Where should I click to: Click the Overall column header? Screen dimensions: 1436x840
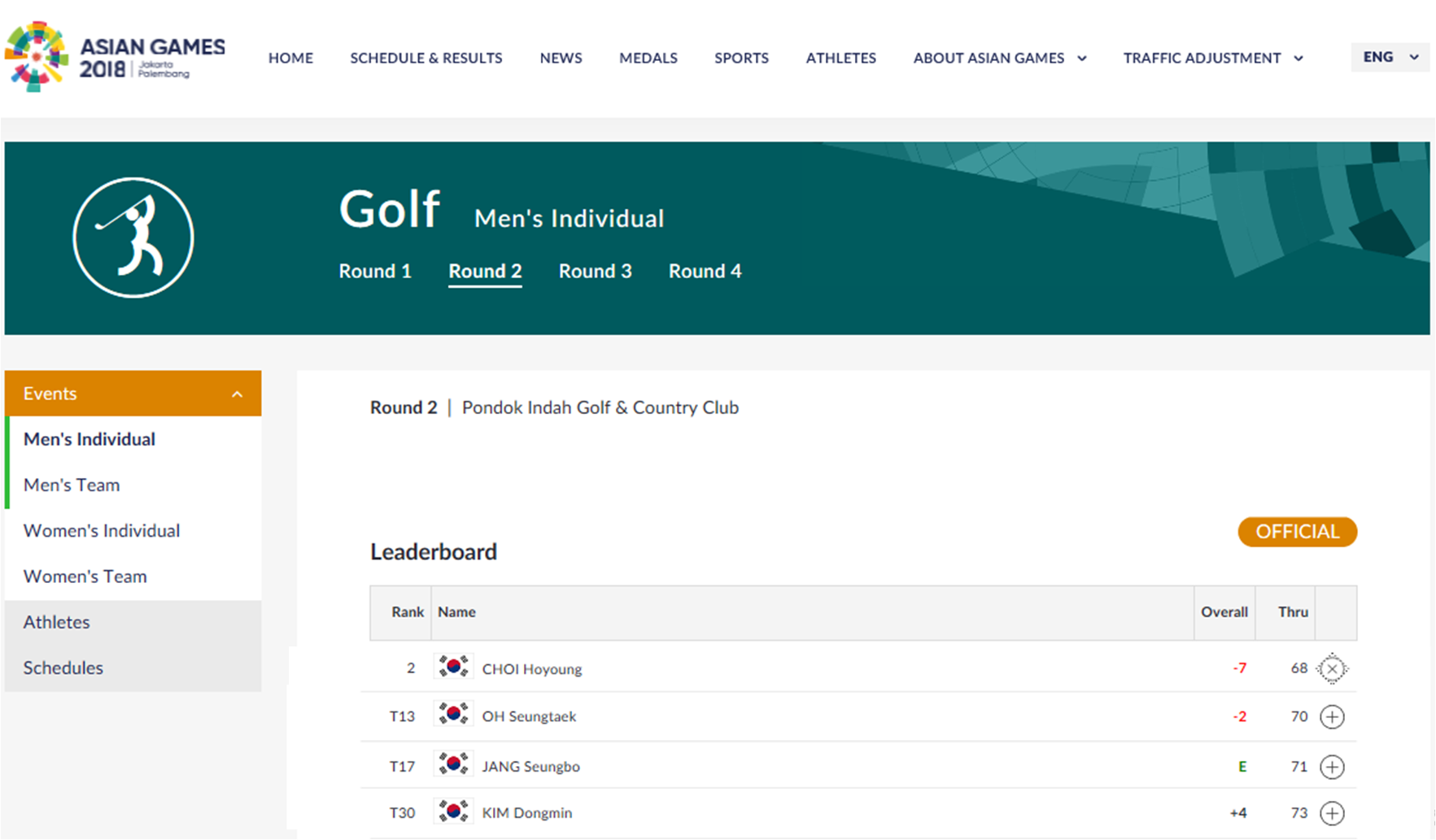click(1224, 612)
